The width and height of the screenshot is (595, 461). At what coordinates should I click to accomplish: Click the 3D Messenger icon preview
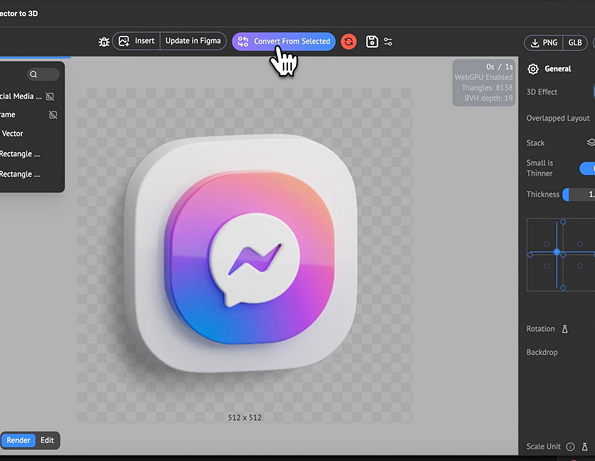point(241,253)
